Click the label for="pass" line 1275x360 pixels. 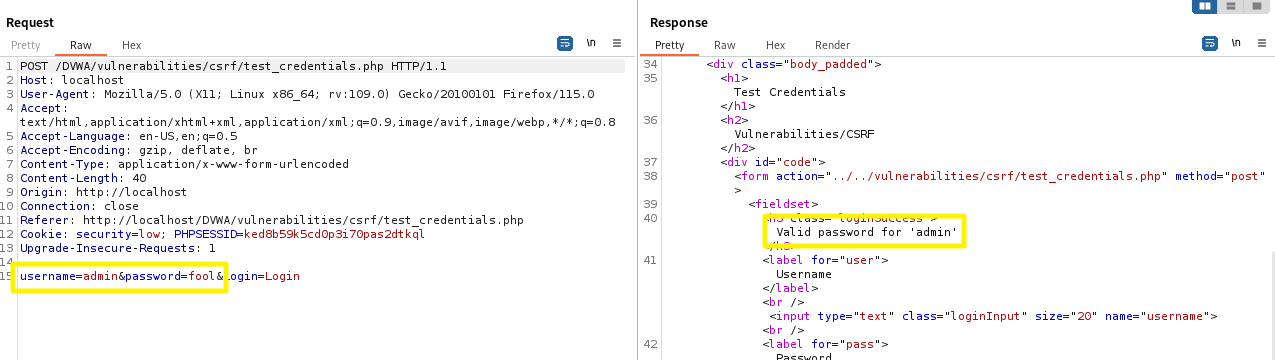tap(825, 344)
